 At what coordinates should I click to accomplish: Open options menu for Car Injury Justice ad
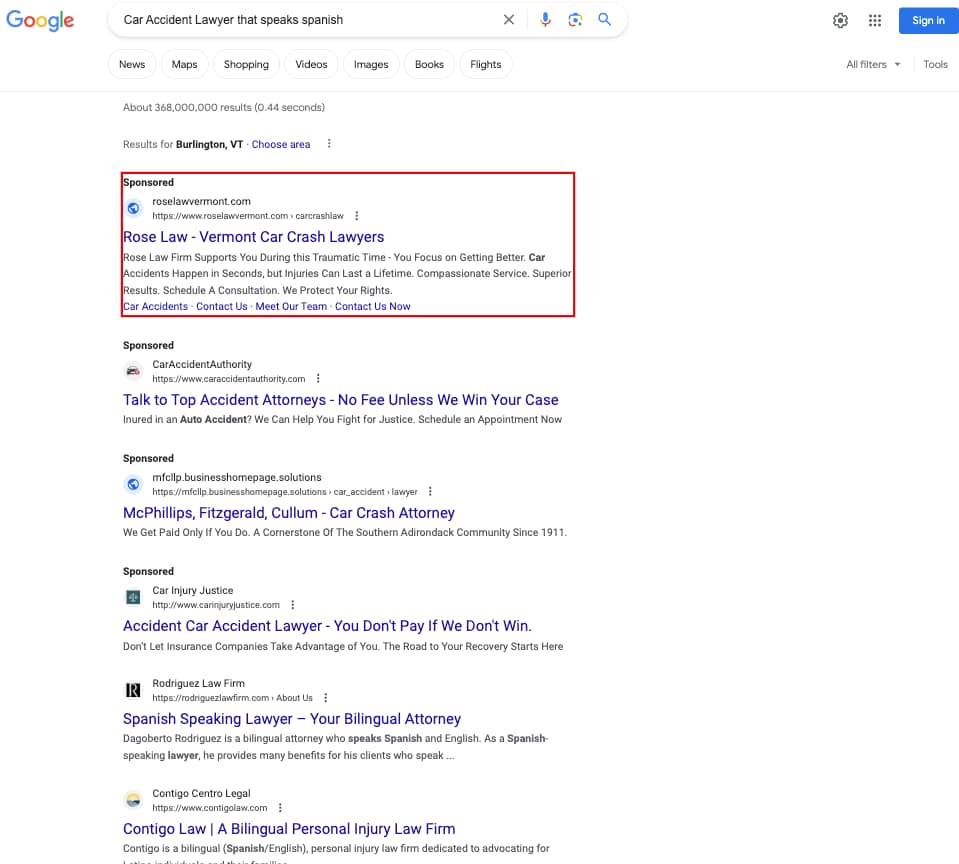click(292, 605)
